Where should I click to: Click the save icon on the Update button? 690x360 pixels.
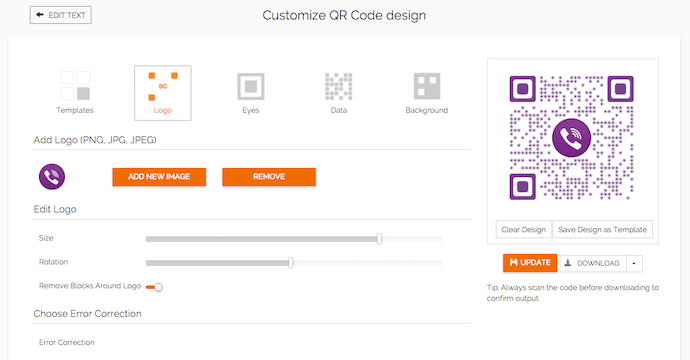[514, 262]
